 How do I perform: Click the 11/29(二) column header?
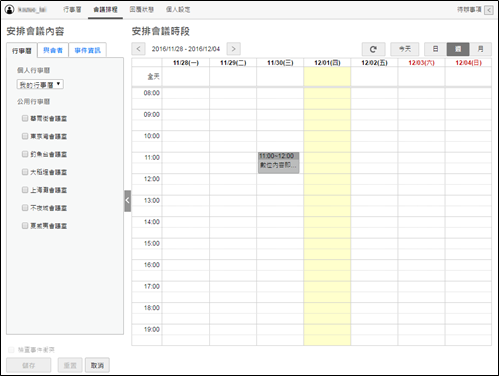point(233,63)
